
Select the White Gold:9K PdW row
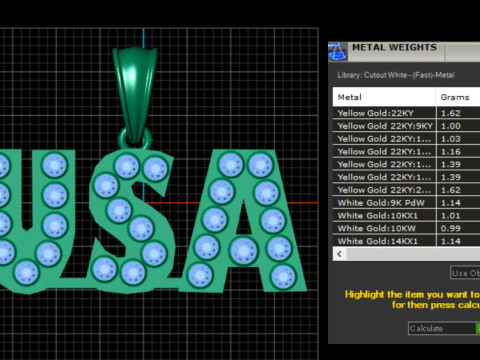click(406, 203)
